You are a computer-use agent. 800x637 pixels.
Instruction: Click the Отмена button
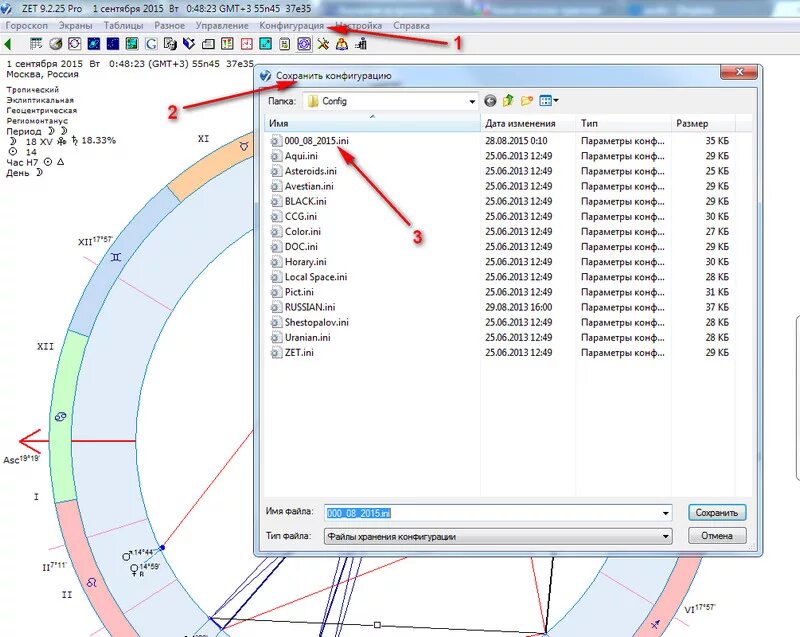pos(717,536)
